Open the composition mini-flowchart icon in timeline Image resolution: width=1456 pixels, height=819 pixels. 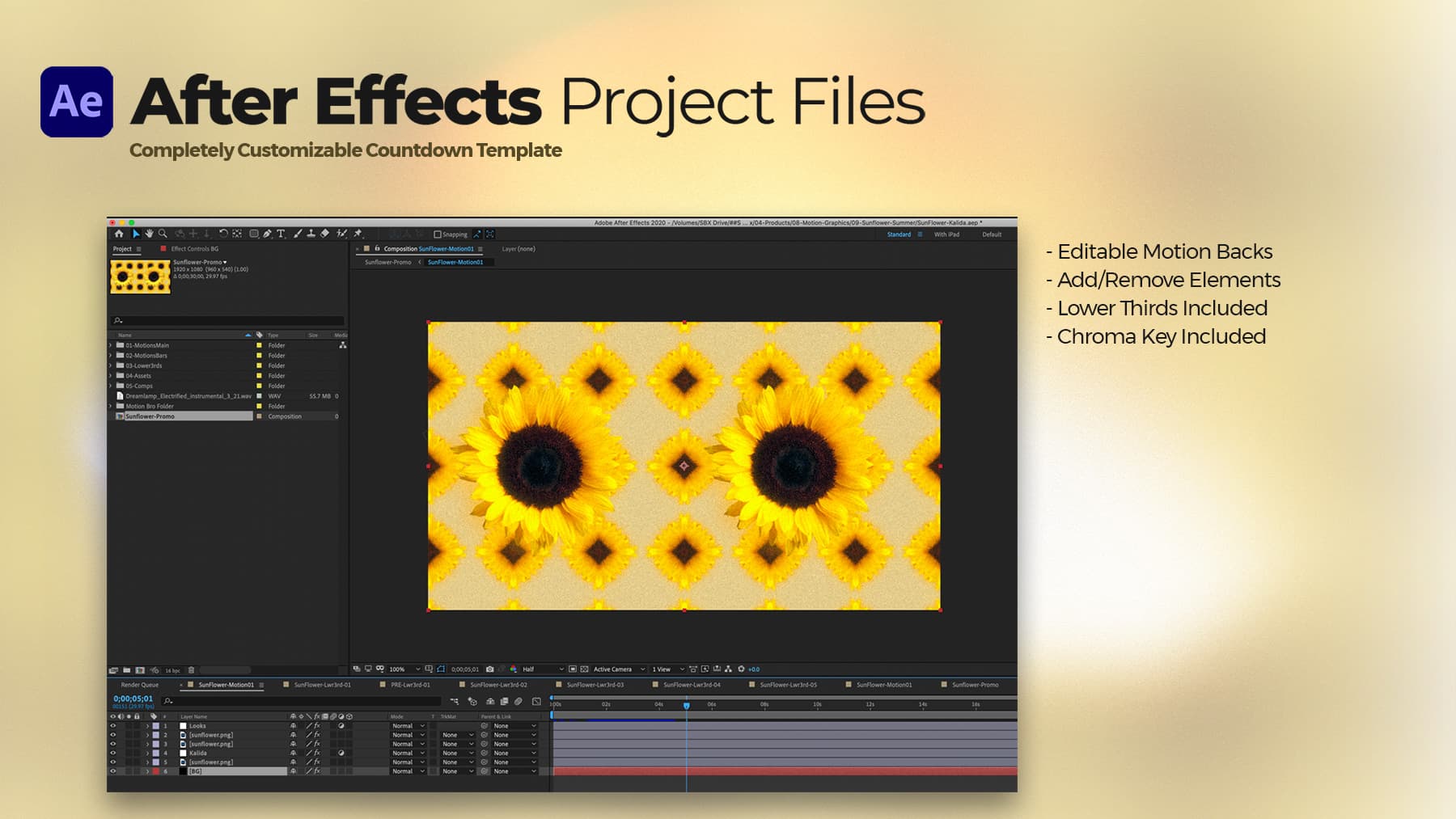[454, 701]
